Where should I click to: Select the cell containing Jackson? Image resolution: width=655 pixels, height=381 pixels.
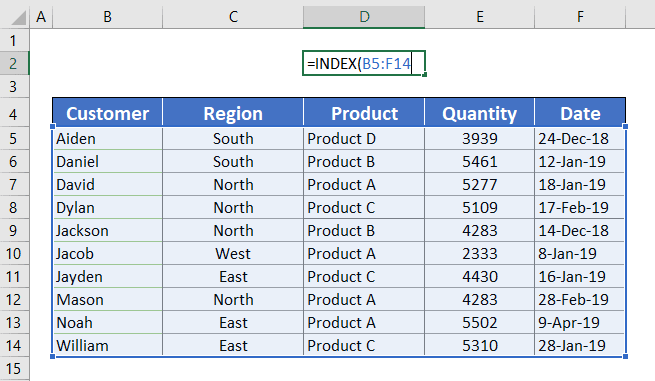point(107,231)
